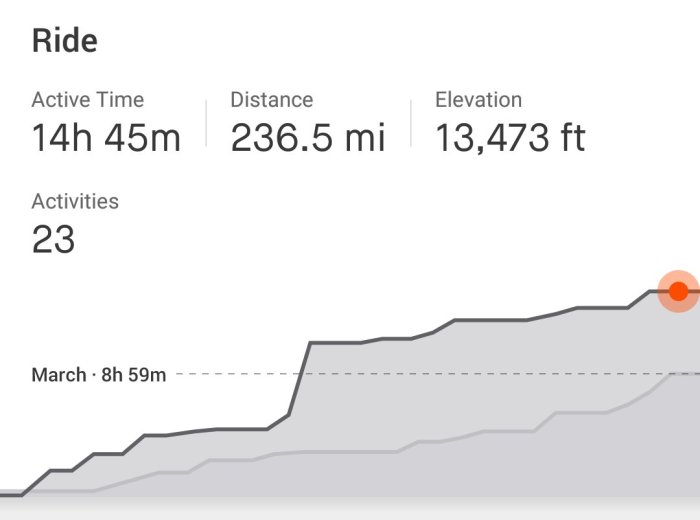700x520 pixels.
Task: Click the light gray strip below the chart
Action: pyautogui.click(x=350, y=510)
